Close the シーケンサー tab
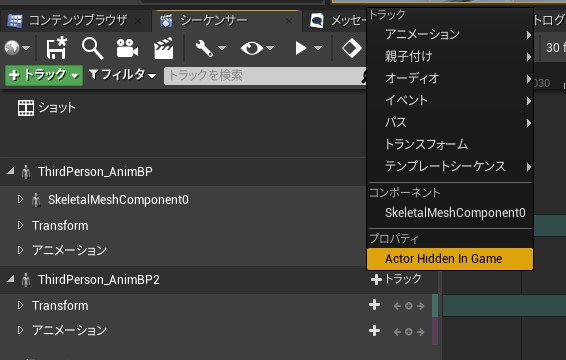 click(x=289, y=21)
